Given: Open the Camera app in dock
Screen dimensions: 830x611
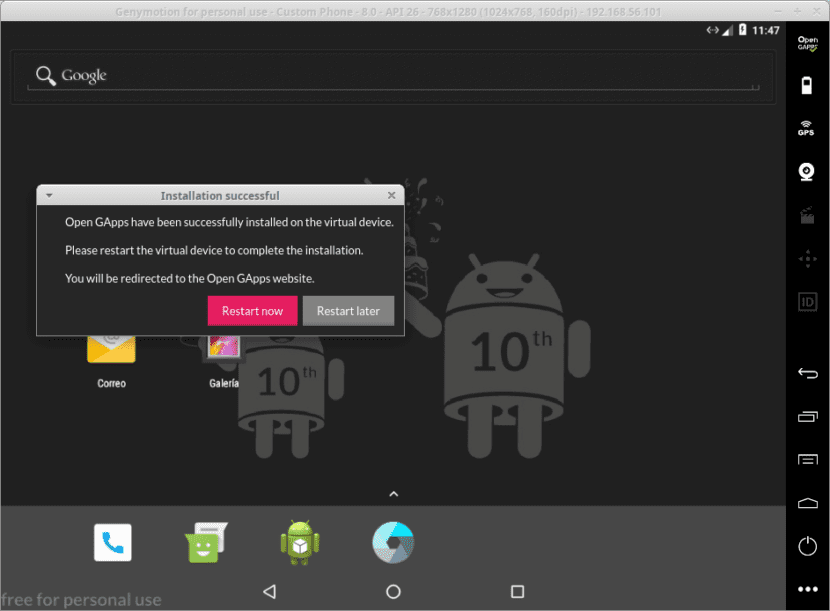Looking at the screenshot, I should click(x=392, y=543).
